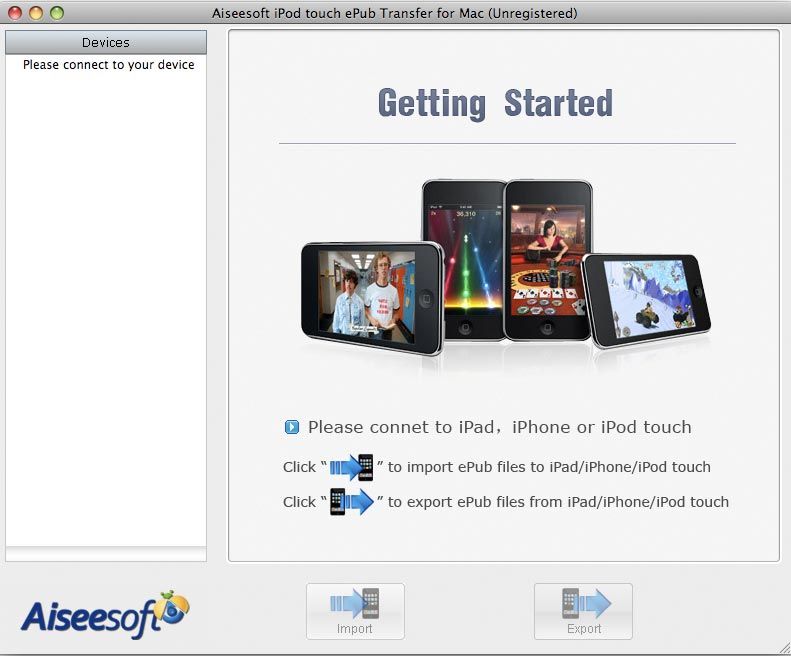This screenshot has height=656, width=791.
Task: Click the 'Please connect to your device' text
Action: click(x=108, y=65)
